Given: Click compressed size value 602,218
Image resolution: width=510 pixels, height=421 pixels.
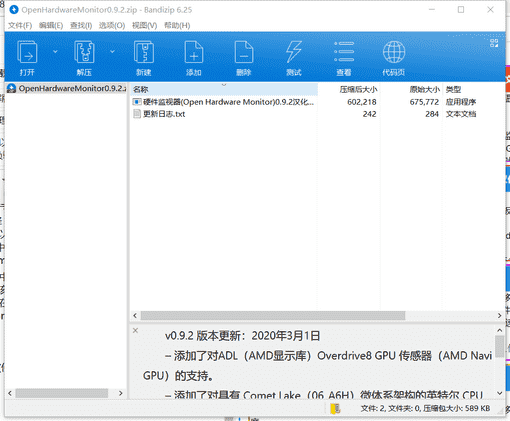Looking at the screenshot, I should 362,102.
